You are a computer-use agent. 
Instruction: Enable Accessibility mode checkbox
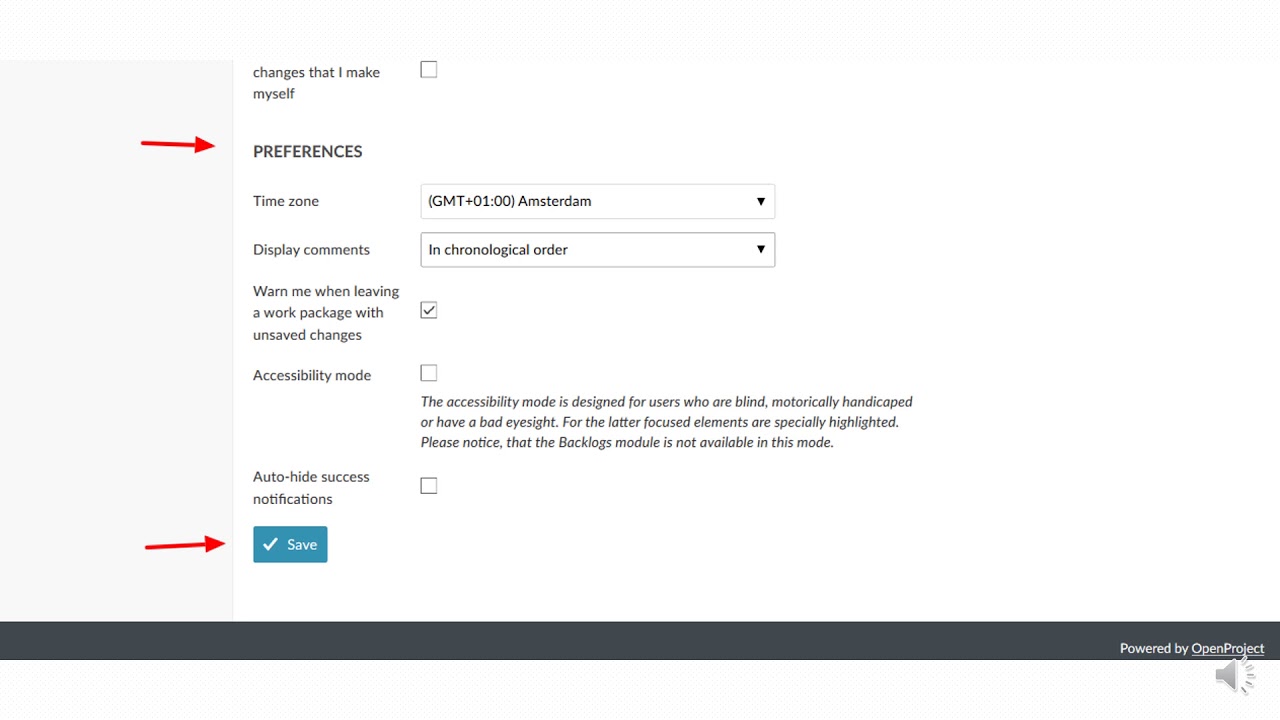(429, 373)
